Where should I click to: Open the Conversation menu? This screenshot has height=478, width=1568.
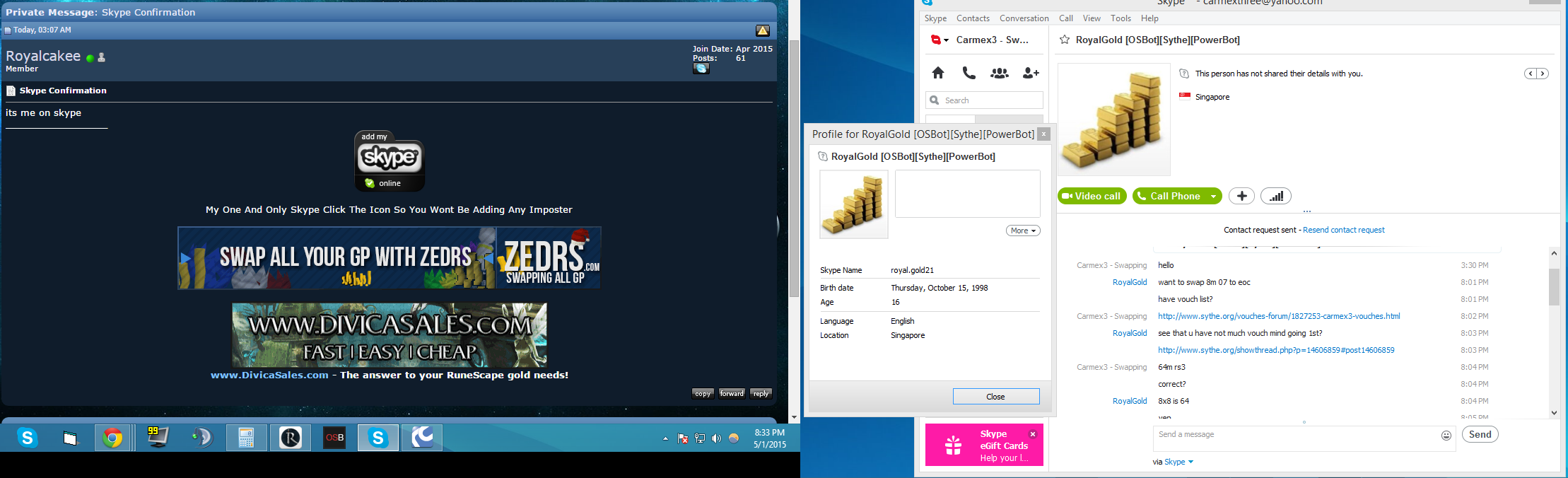pyautogui.click(x=1024, y=18)
